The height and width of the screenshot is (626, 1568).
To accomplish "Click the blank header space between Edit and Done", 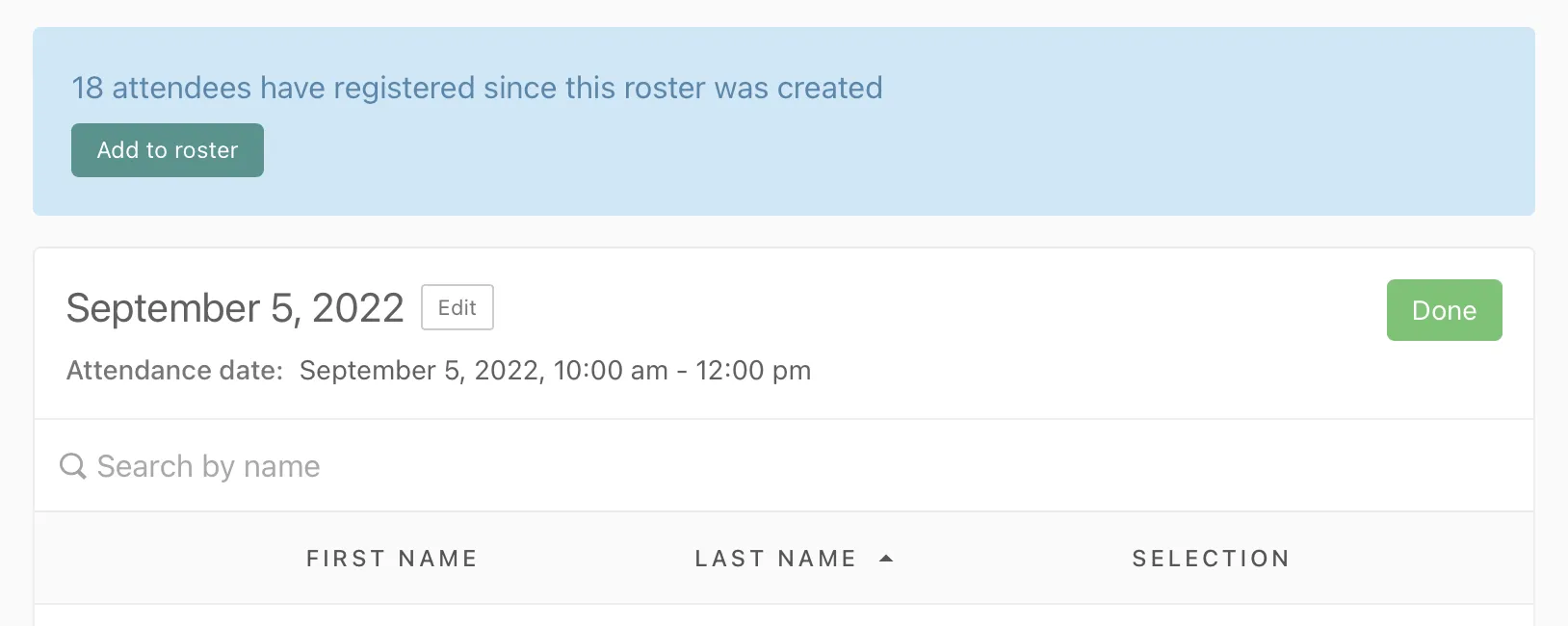I will click(915, 308).
